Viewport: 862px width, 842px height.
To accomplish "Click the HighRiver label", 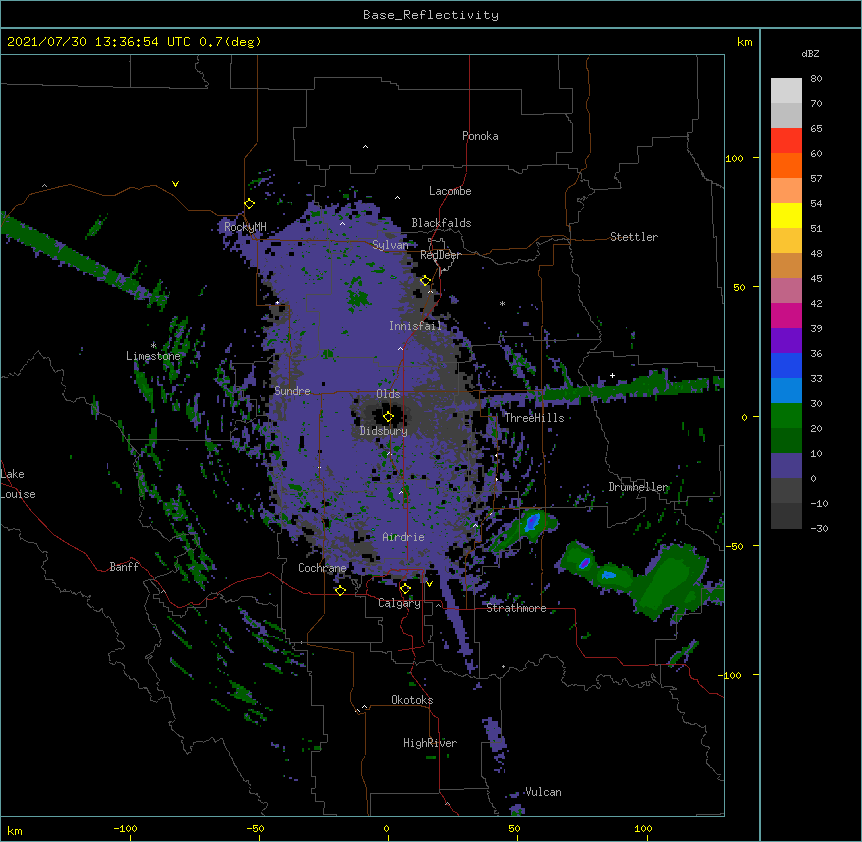I will [x=430, y=743].
